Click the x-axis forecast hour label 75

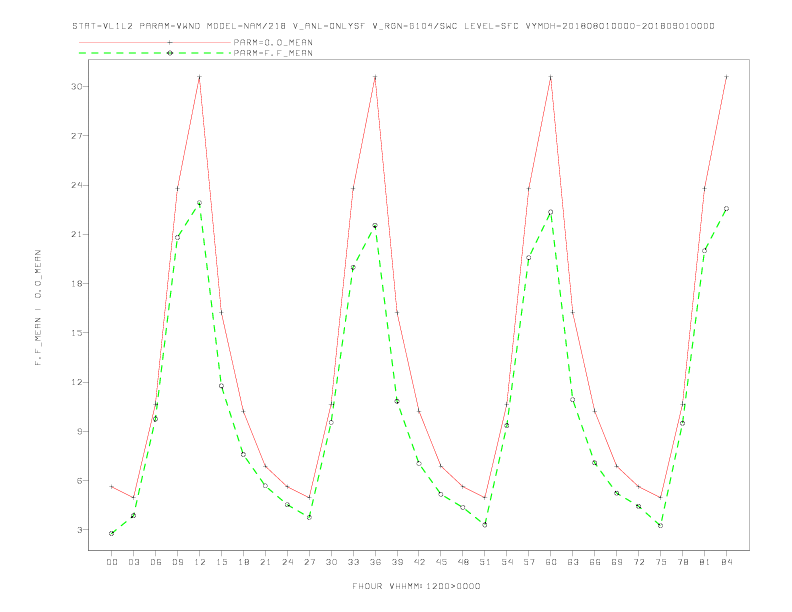pyautogui.click(x=661, y=562)
